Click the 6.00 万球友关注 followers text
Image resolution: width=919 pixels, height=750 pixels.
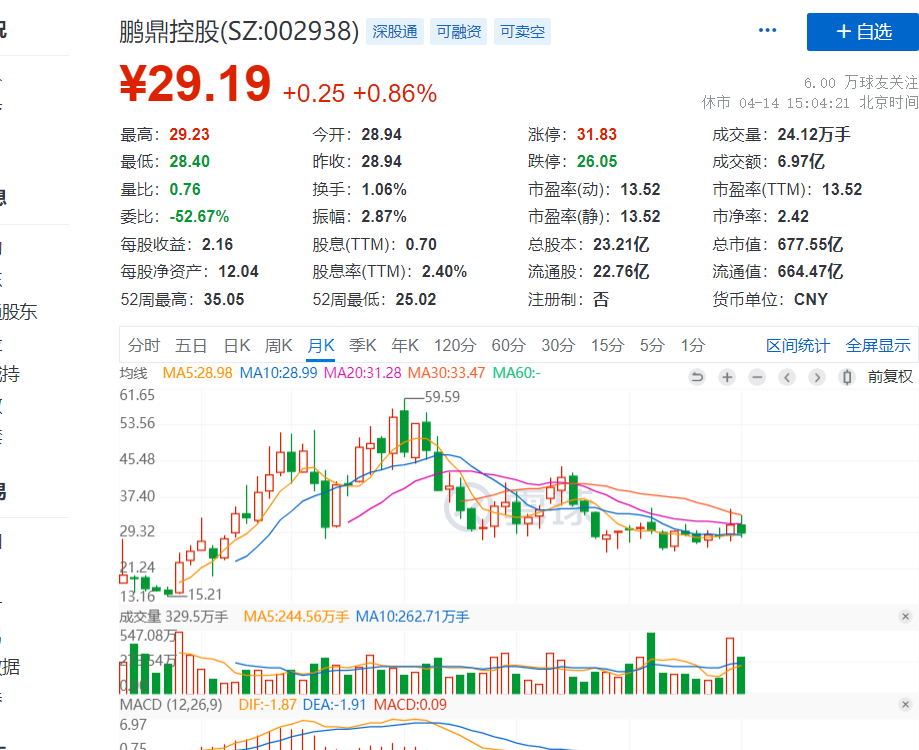[x=860, y=83]
